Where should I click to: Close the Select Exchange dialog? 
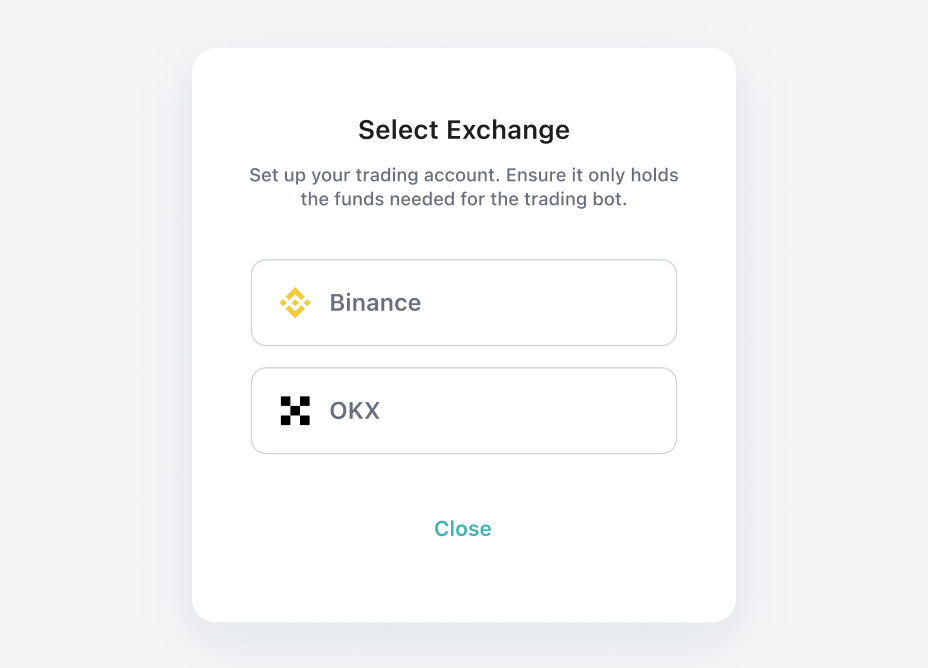point(463,529)
